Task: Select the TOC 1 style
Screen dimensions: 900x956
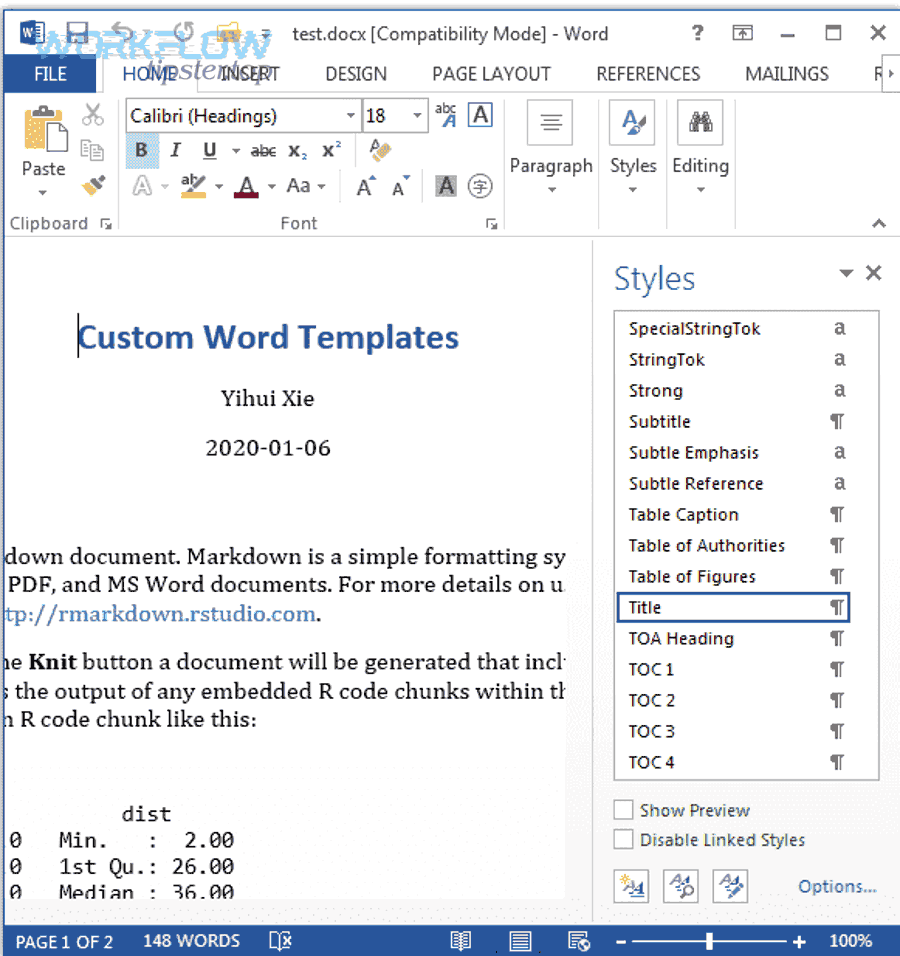Action: [x=733, y=669]
